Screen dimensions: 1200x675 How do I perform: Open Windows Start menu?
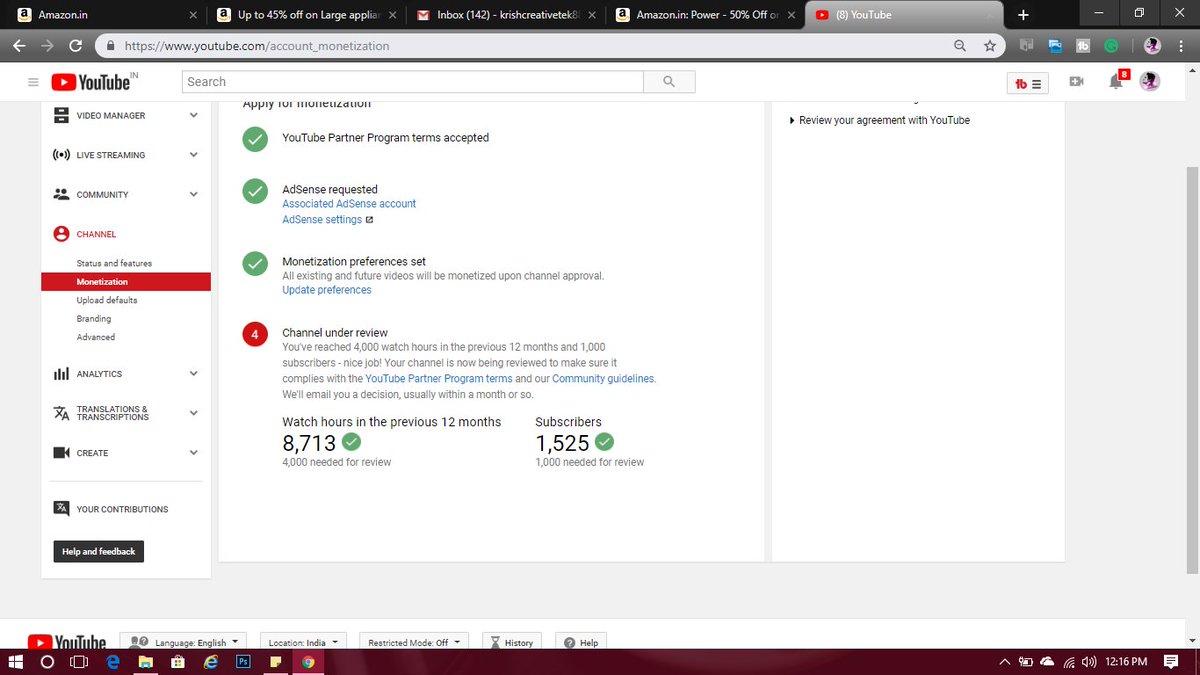[16, 662]
